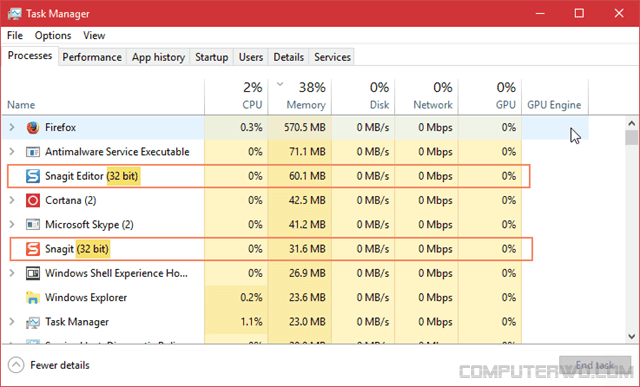
Task: Sort by the CPU column header
Action: tap(236, 97)
